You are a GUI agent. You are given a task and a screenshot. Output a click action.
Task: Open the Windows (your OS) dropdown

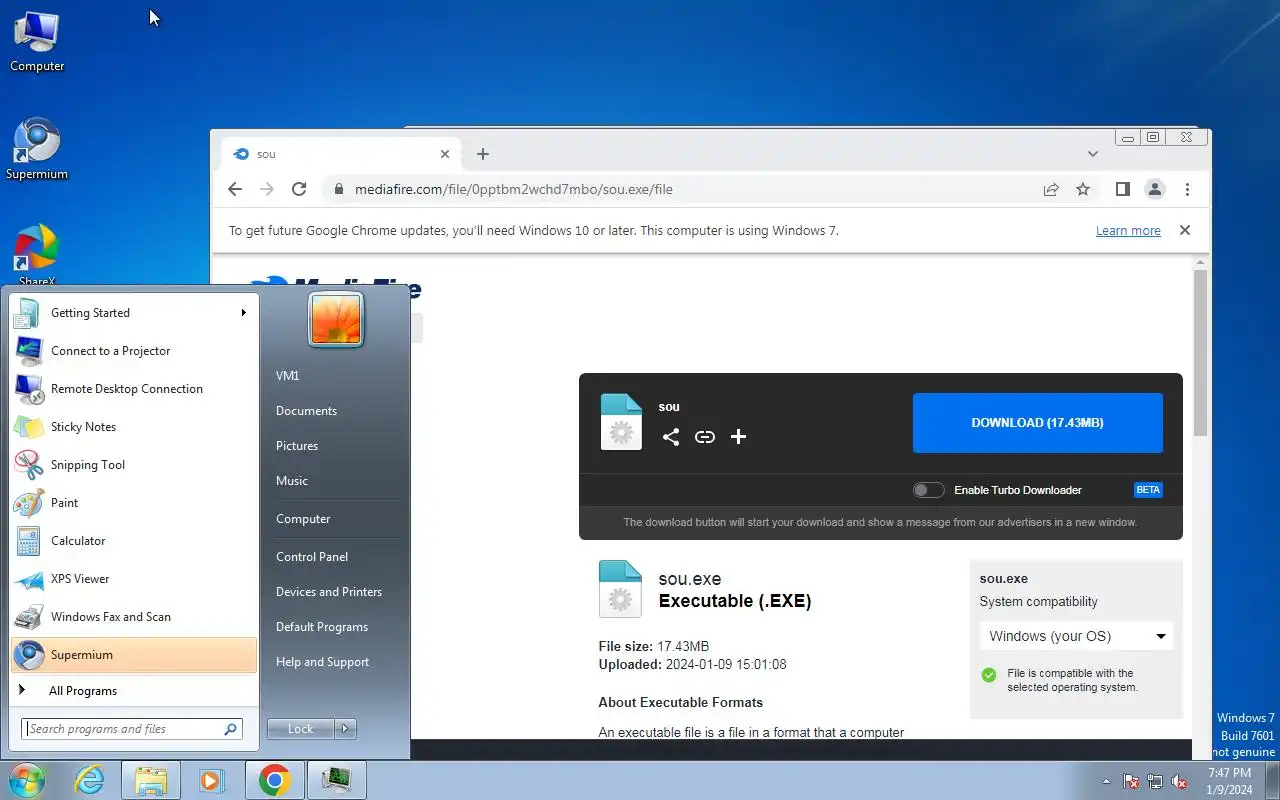click(x=1076, y=636)
